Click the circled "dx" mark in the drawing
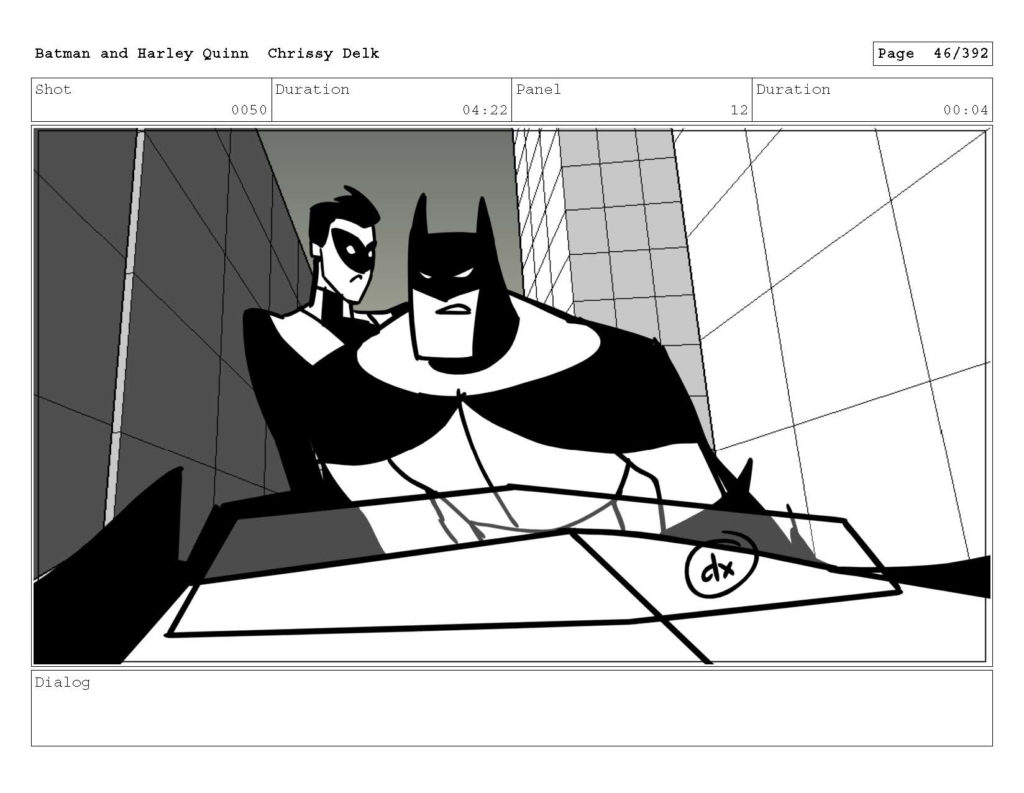 [721, 566]
